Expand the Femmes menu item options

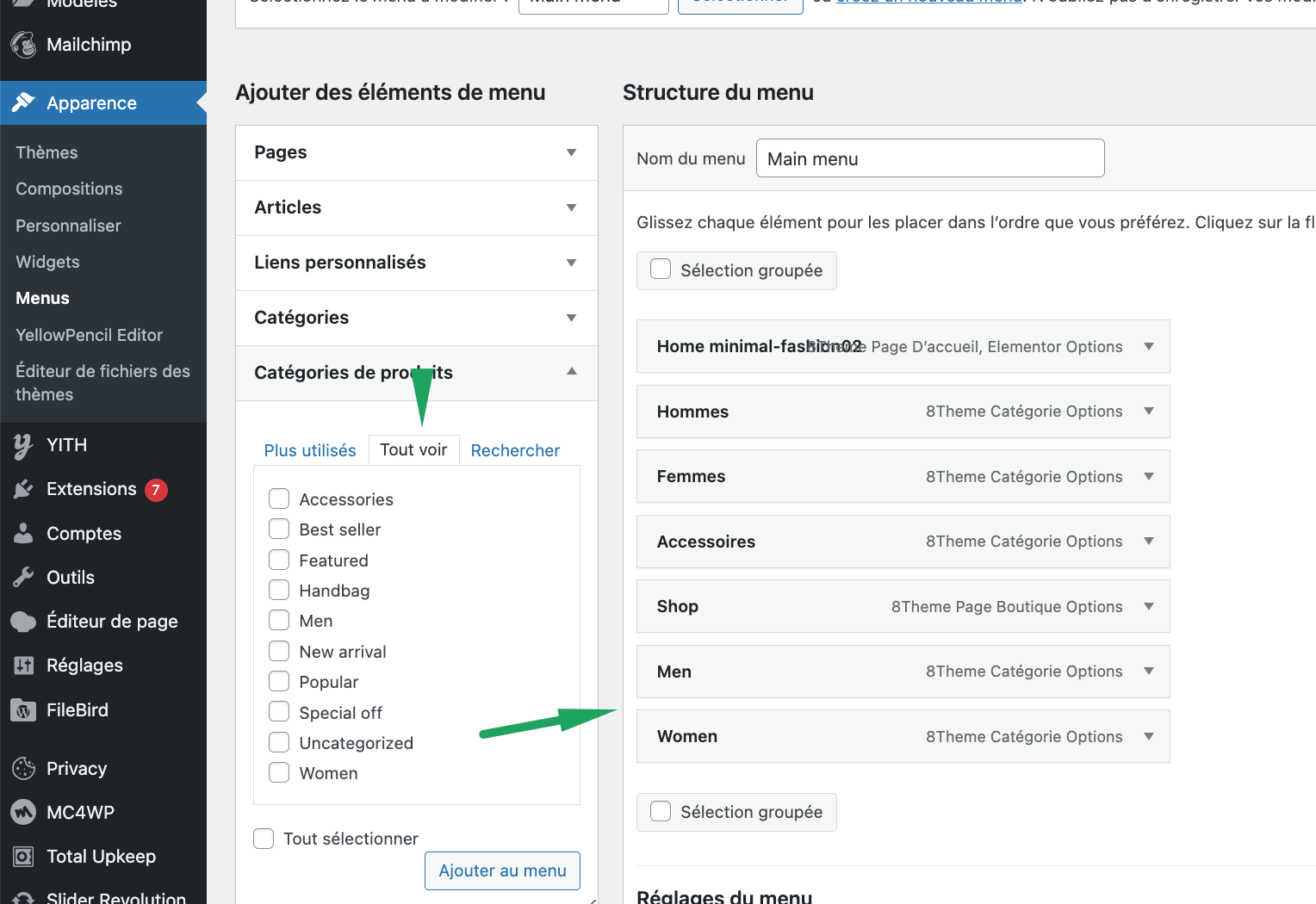pyautogui.click(x=1149, y=476)
